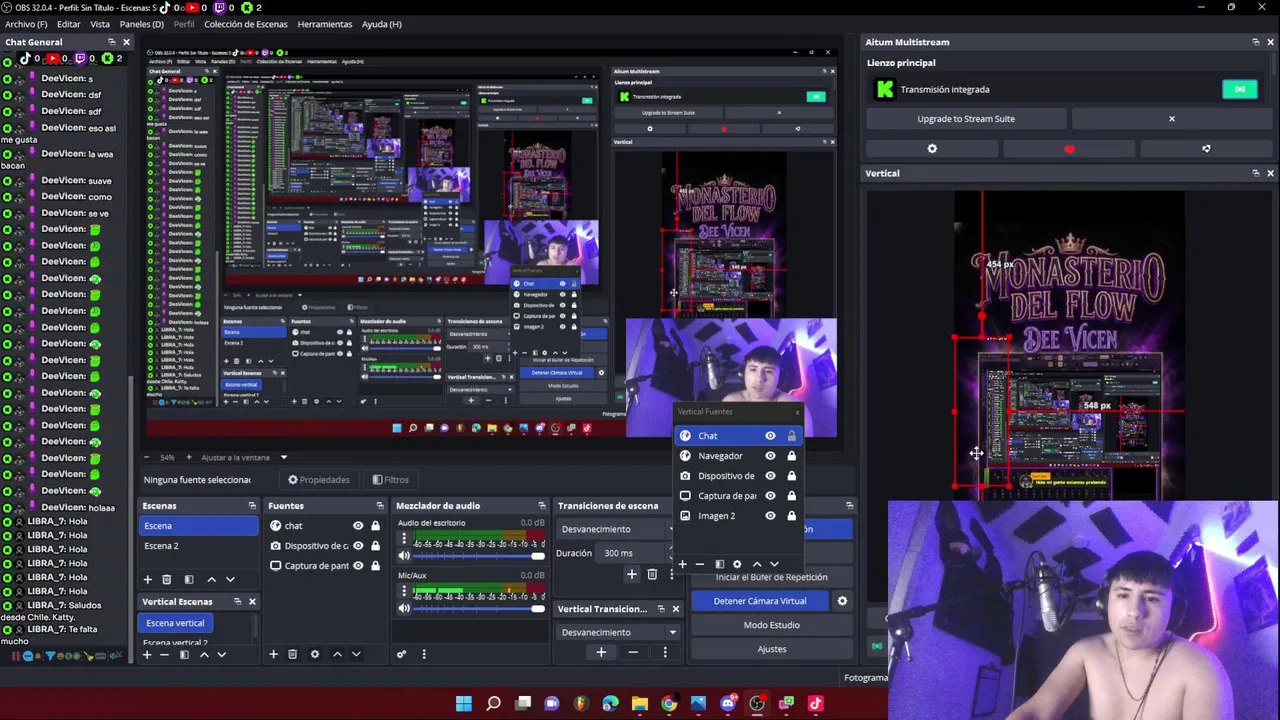Move source up in Fuentes toolbar
This screenshot has height=720, width=1280.
tap(337, 654)
